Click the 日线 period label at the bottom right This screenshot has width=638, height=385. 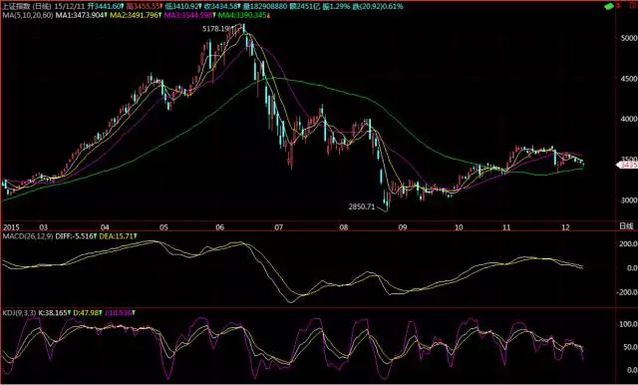[626, 227]
